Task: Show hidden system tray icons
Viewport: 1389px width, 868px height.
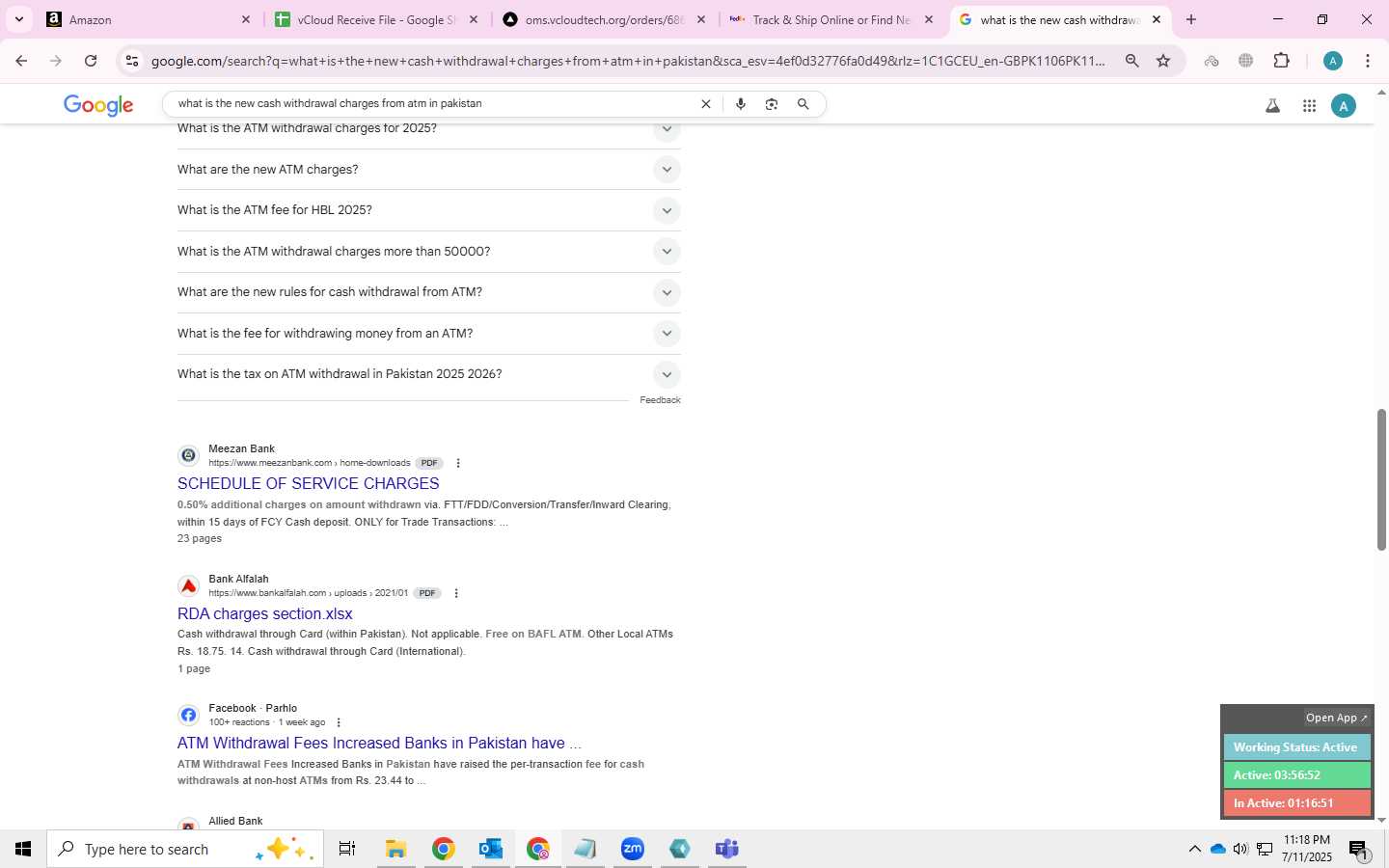Action: pyautogui.click(x=1194, y=849)
